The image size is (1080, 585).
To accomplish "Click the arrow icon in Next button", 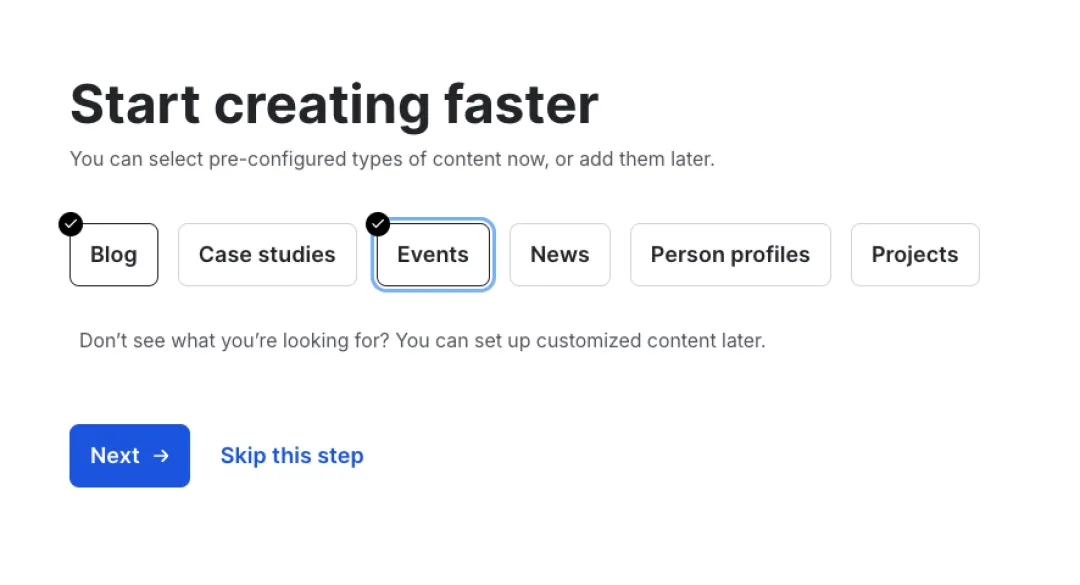I will click(x=161, y=456).
